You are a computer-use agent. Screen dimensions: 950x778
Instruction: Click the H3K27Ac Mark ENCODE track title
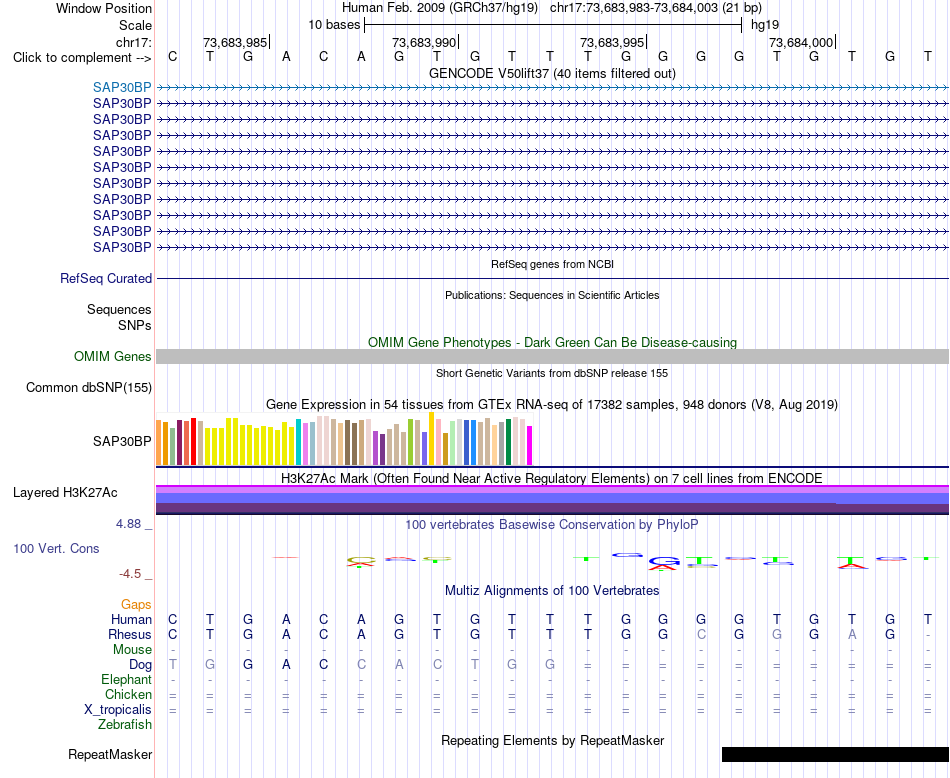pos(552,478)
